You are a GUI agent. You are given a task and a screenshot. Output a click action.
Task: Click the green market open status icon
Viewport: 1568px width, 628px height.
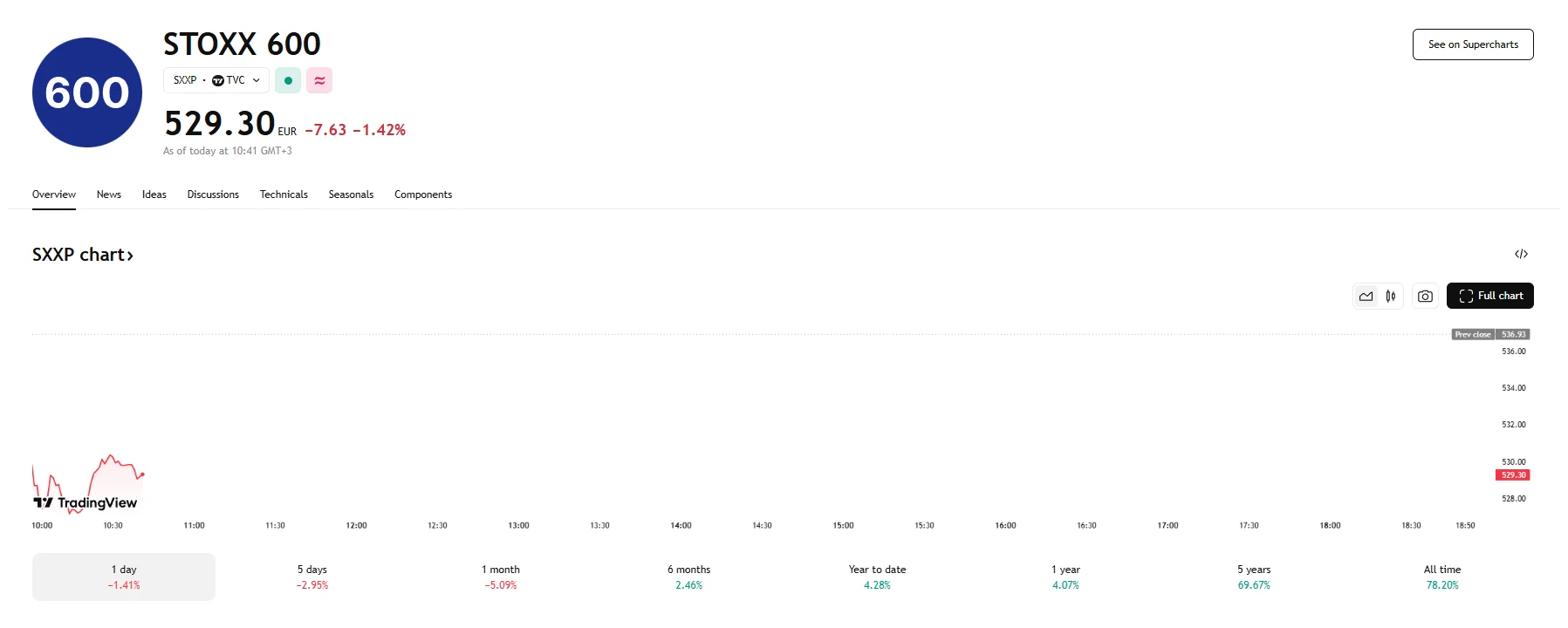click(x=288, y=80)
